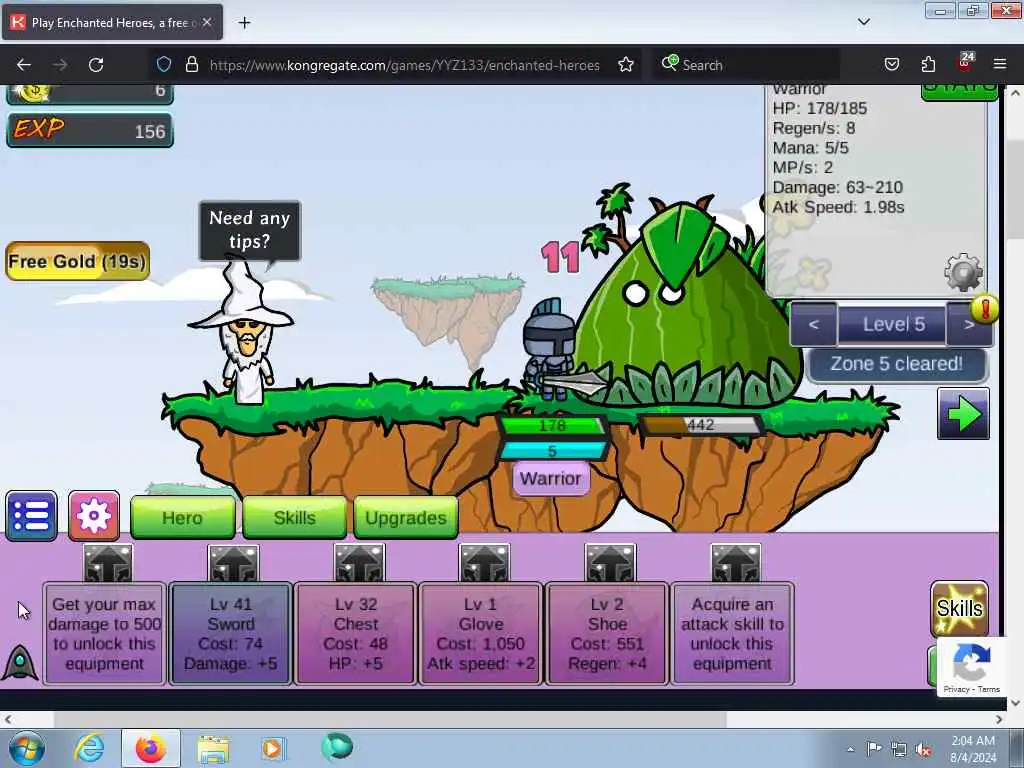Click upgrade arrow above Sword card

pyautogui.click(x=233, y=564)
